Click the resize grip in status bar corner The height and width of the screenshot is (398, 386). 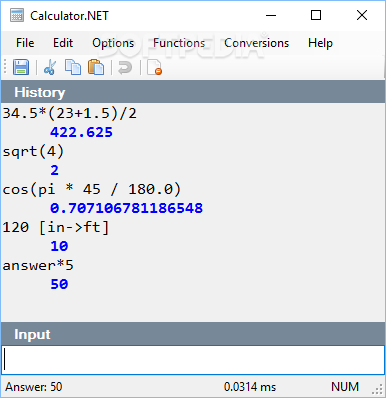(x=378, y=389)
